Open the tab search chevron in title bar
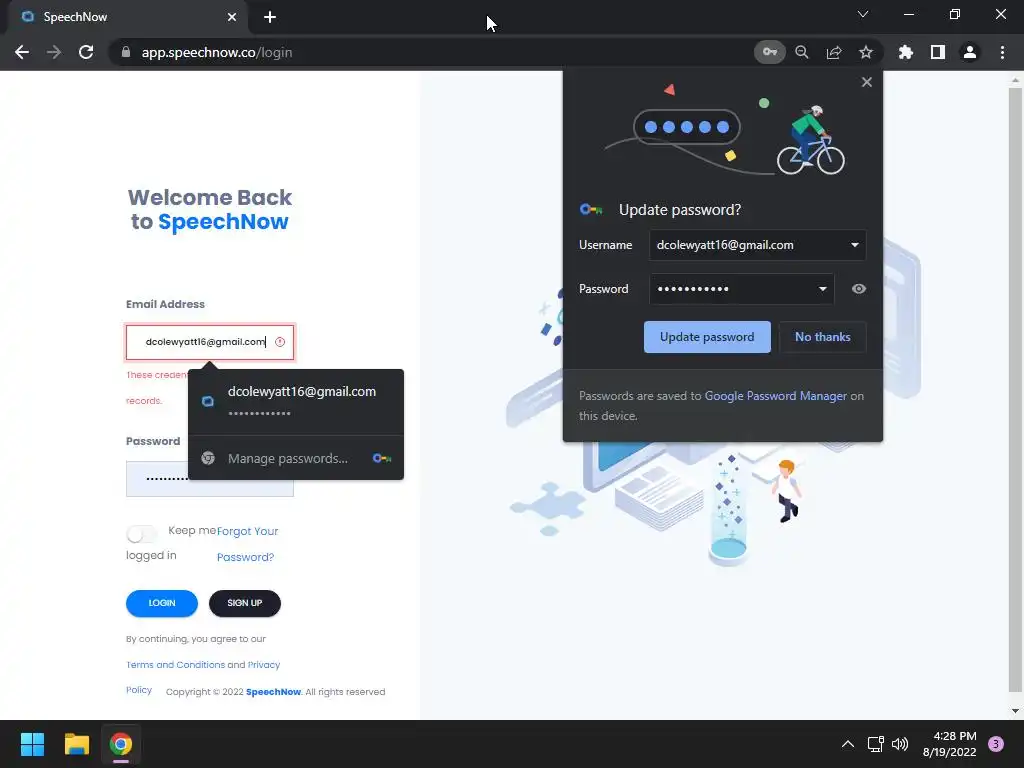 [x=863, y=14]
